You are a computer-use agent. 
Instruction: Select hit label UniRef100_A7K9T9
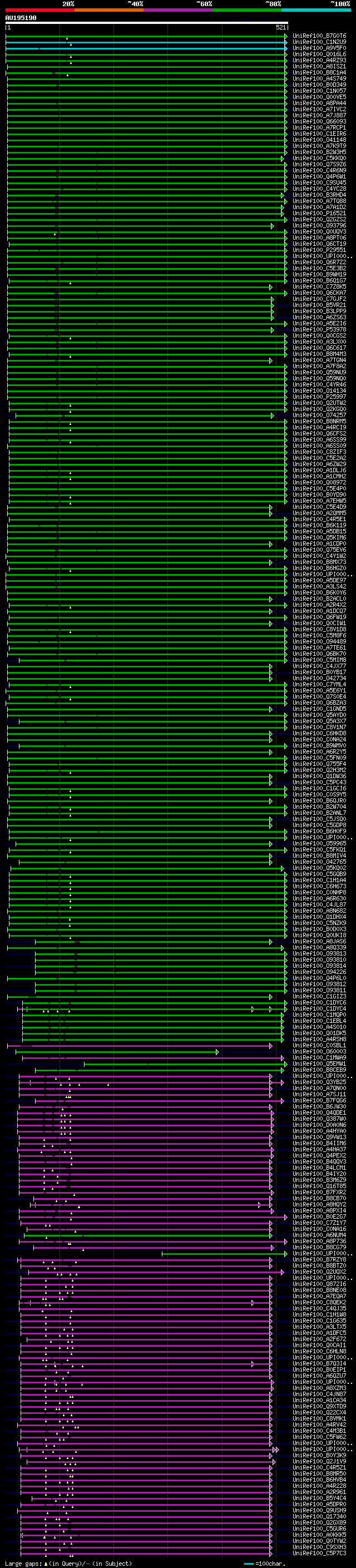[319, 146]
